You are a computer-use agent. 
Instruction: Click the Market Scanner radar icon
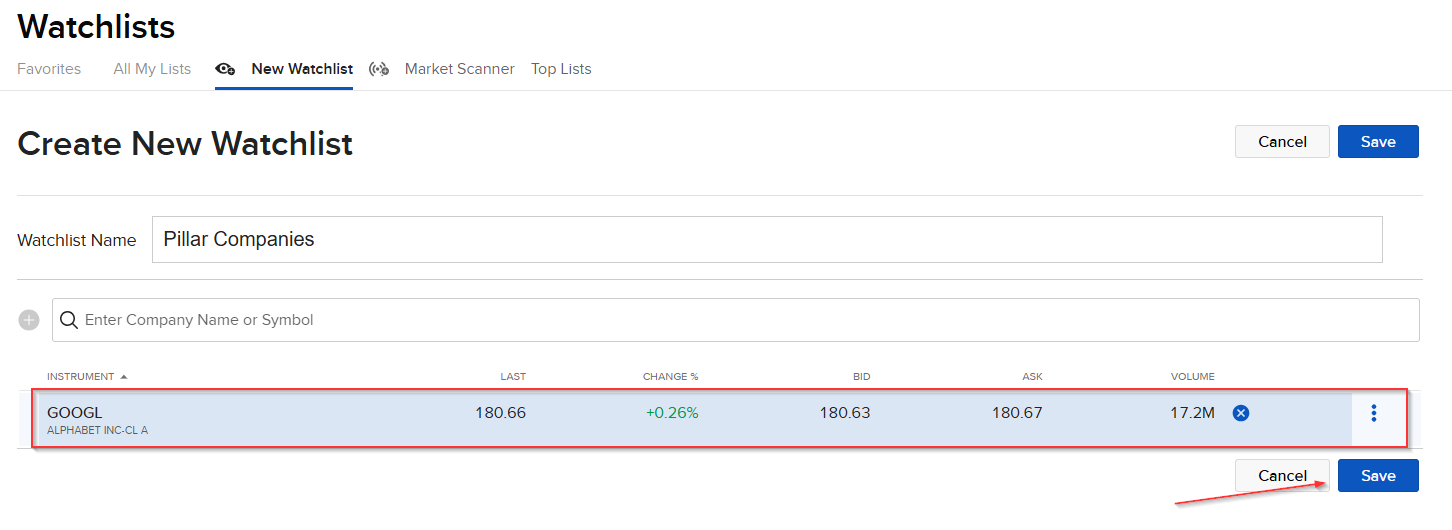click(x=379, y=69)
